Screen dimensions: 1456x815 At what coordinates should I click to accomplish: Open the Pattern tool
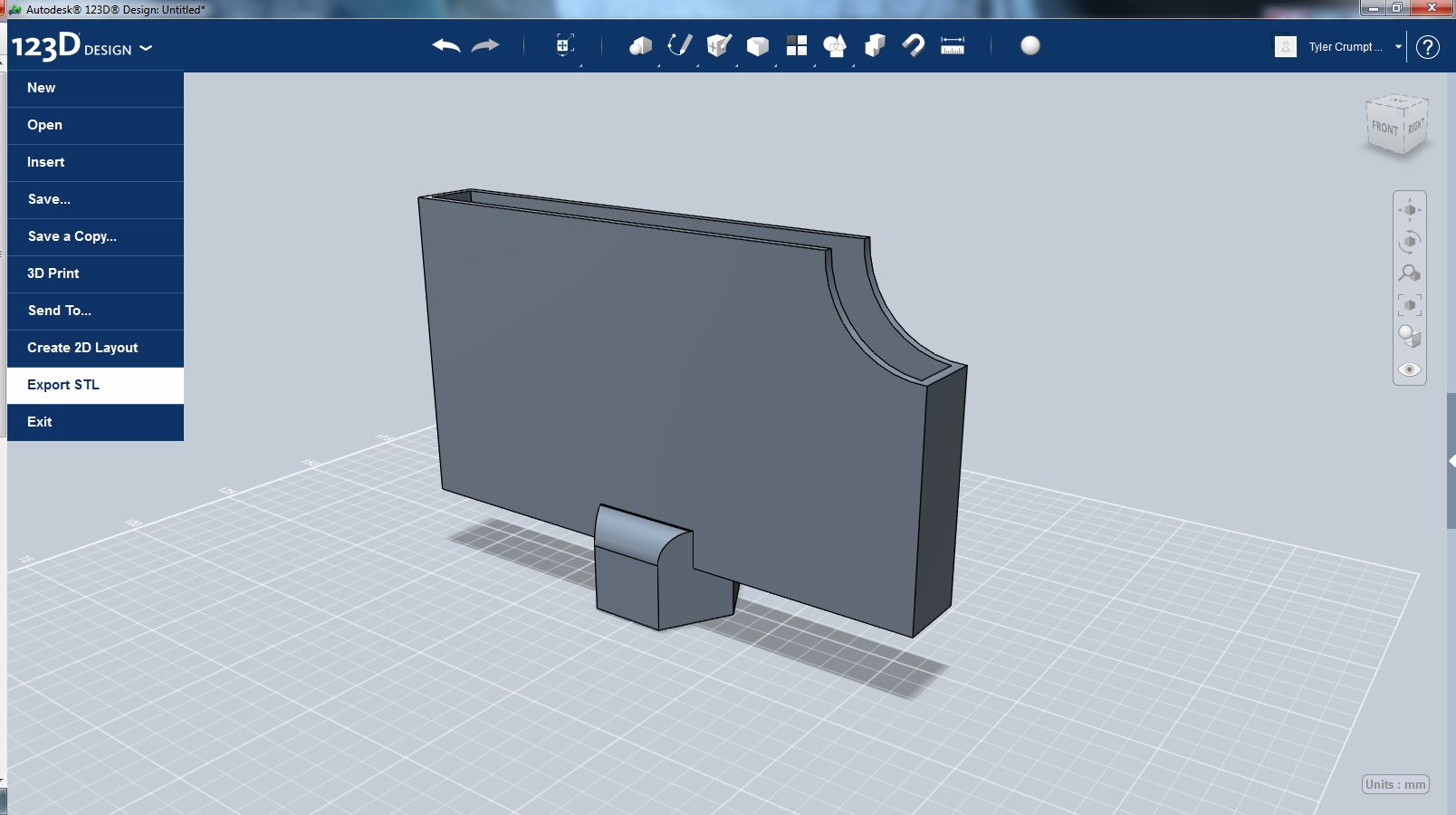click(x=797, y=45)
